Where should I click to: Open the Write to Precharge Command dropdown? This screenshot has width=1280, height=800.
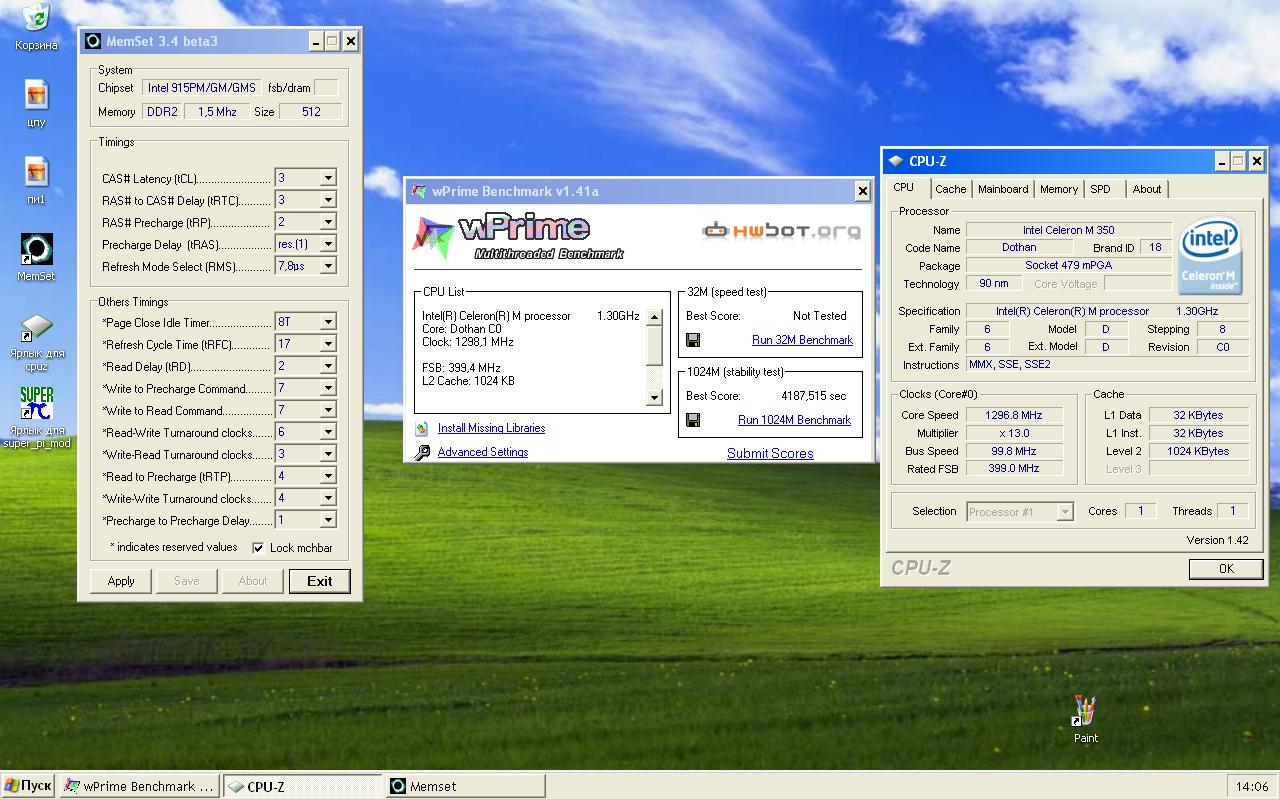pos(327,388)
